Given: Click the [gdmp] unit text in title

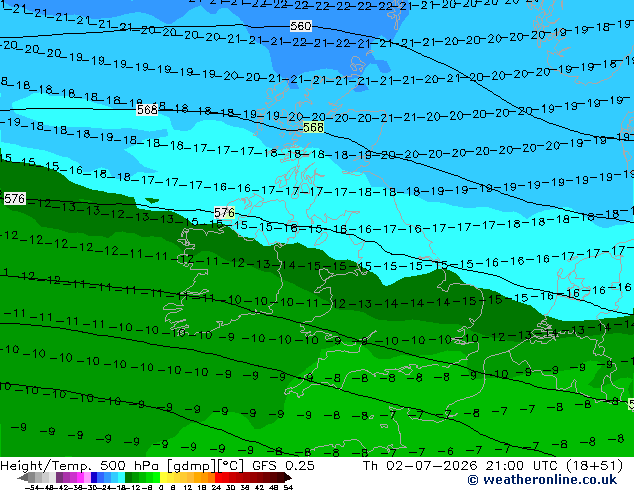Looking at the screenshot, I should point(192,466).
